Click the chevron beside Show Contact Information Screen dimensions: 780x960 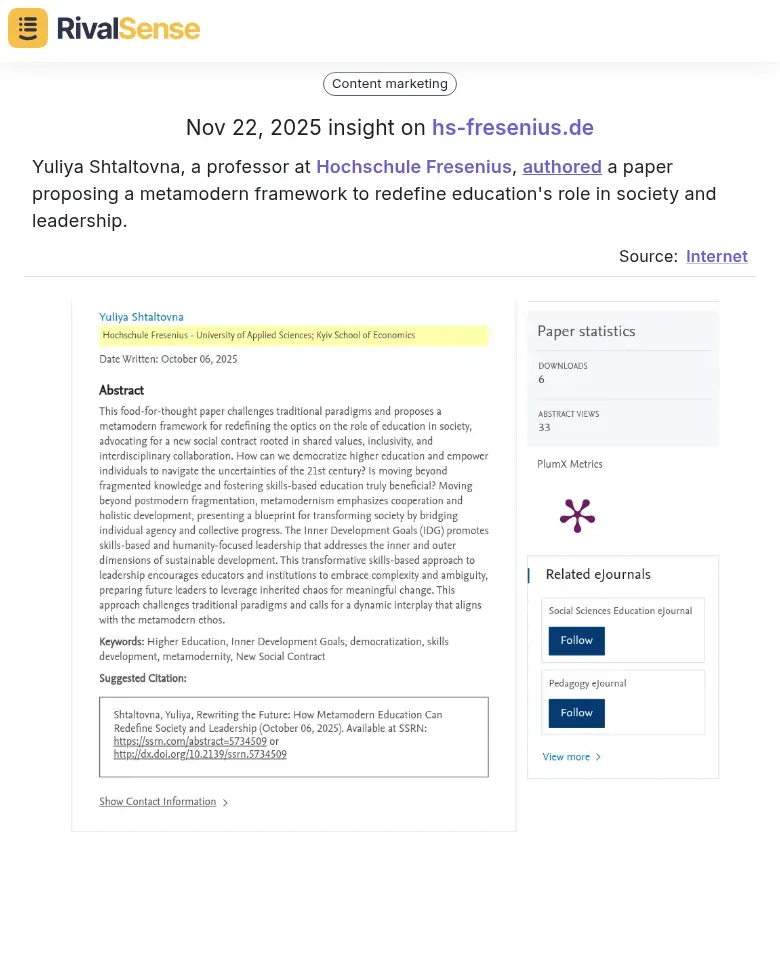225,803
